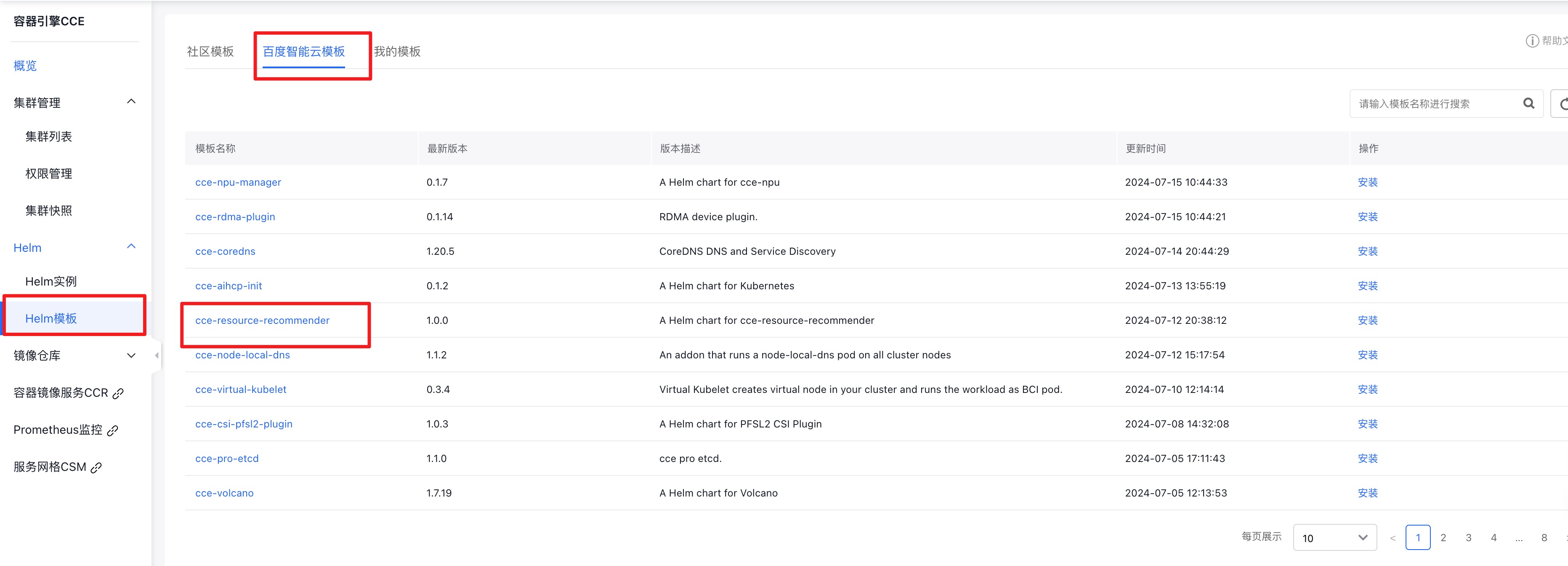Click the previous page arrow
This screenshot has height=566, width=1568.
pyautogui.click(x=1393, y=538)
